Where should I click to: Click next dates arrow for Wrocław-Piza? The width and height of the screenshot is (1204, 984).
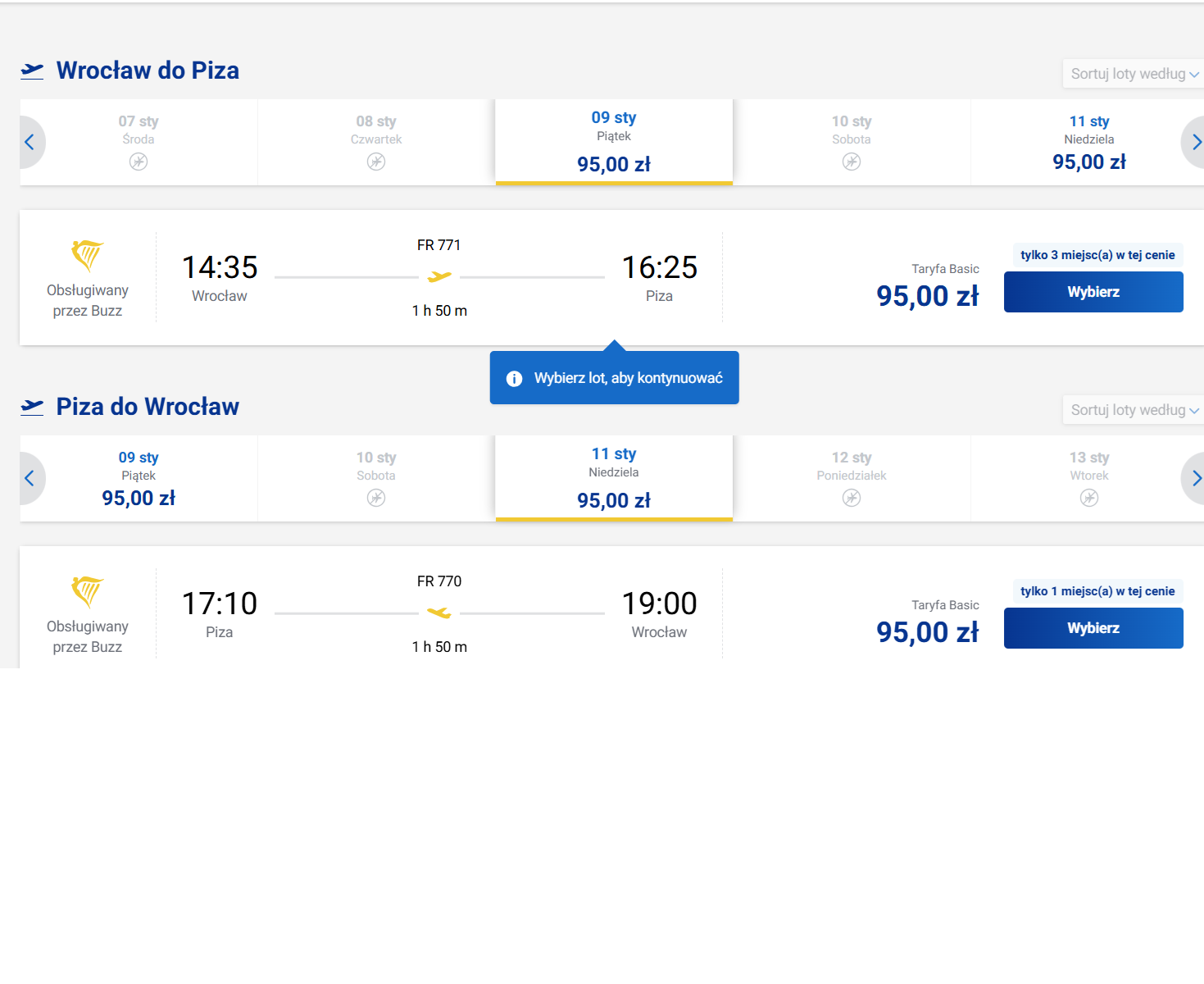1194,143
